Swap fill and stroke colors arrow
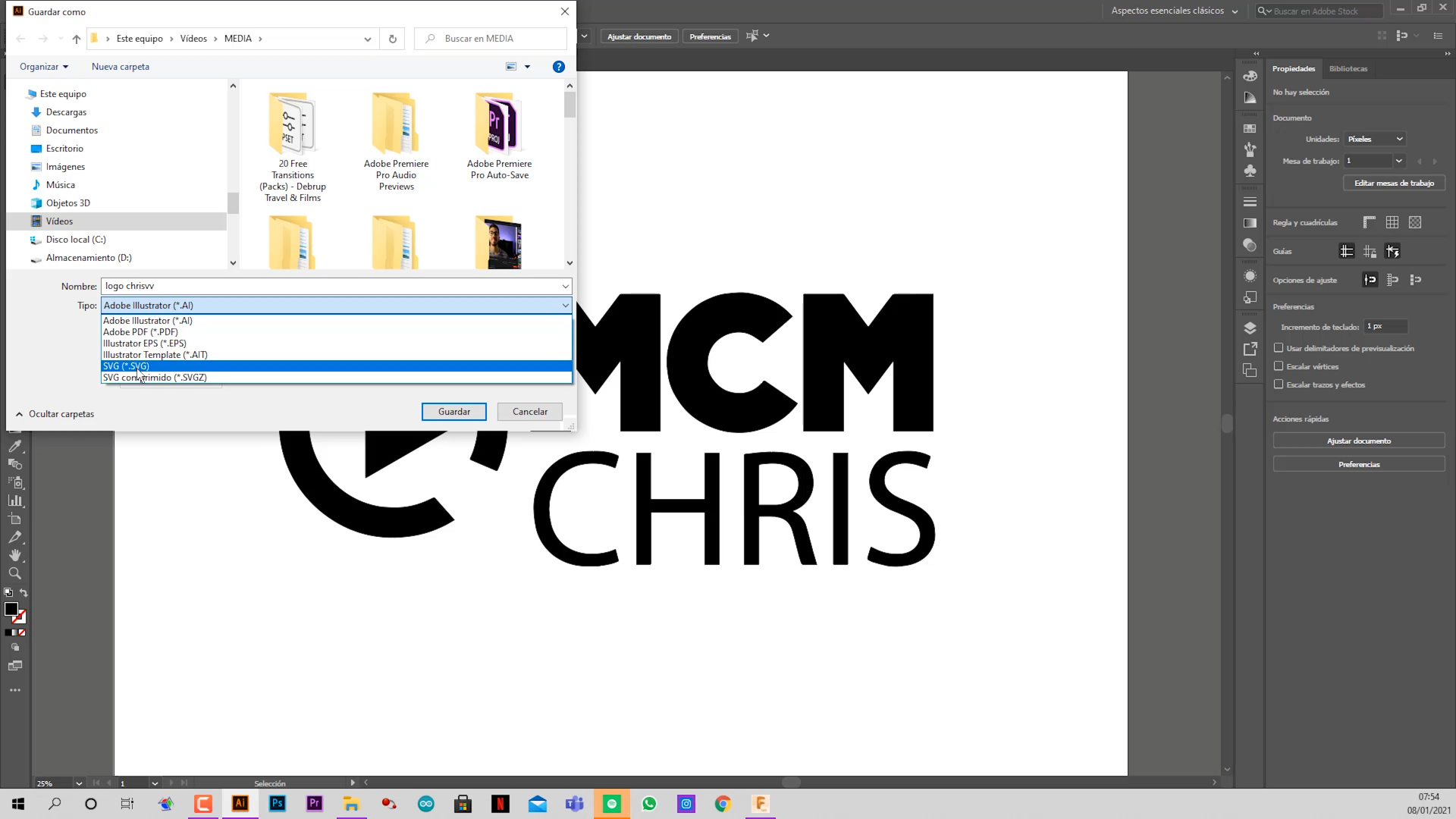The width and height of the screenshot is (1456, 819). click(24, 592)
